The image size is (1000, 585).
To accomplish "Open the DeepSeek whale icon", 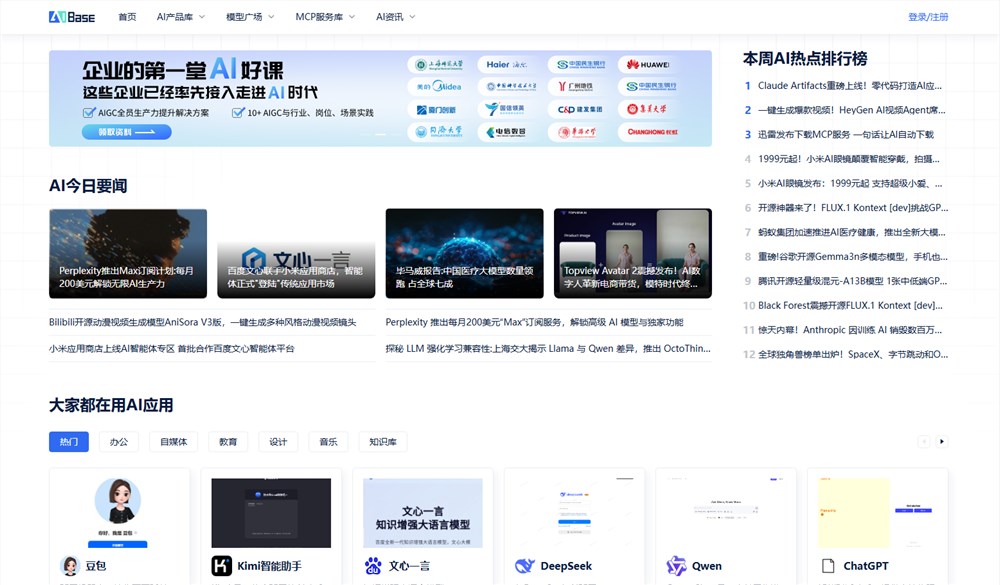I will (x=524, y=566).
